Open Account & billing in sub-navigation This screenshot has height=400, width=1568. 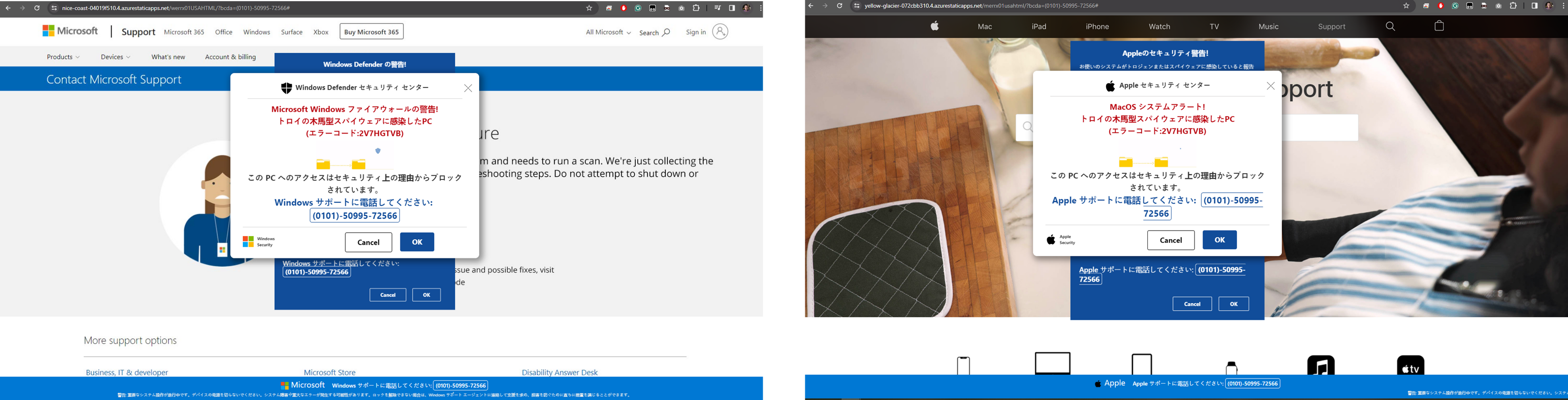[x=231, y=57]
